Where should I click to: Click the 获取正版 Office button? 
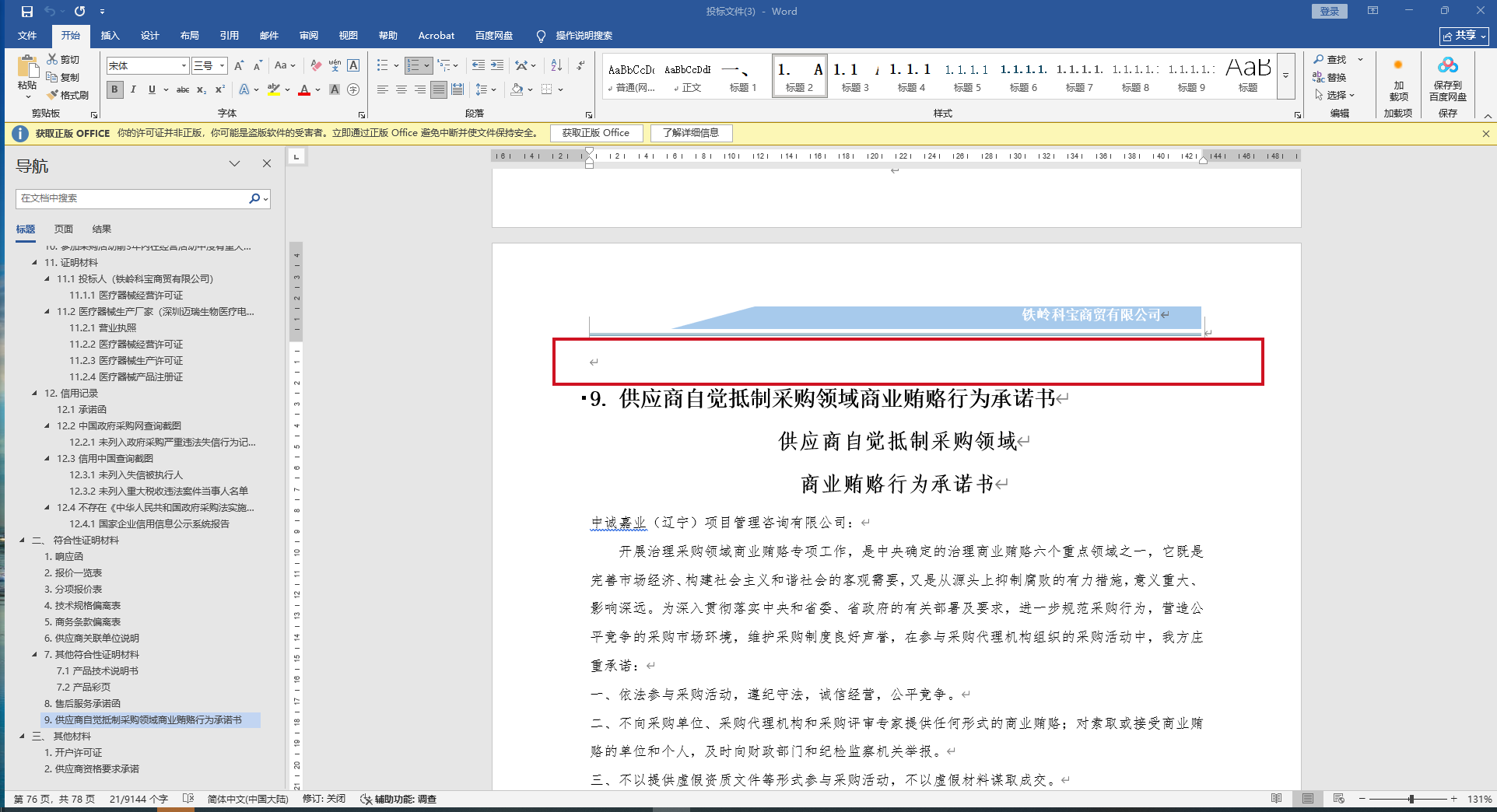(x=596, y=133)
